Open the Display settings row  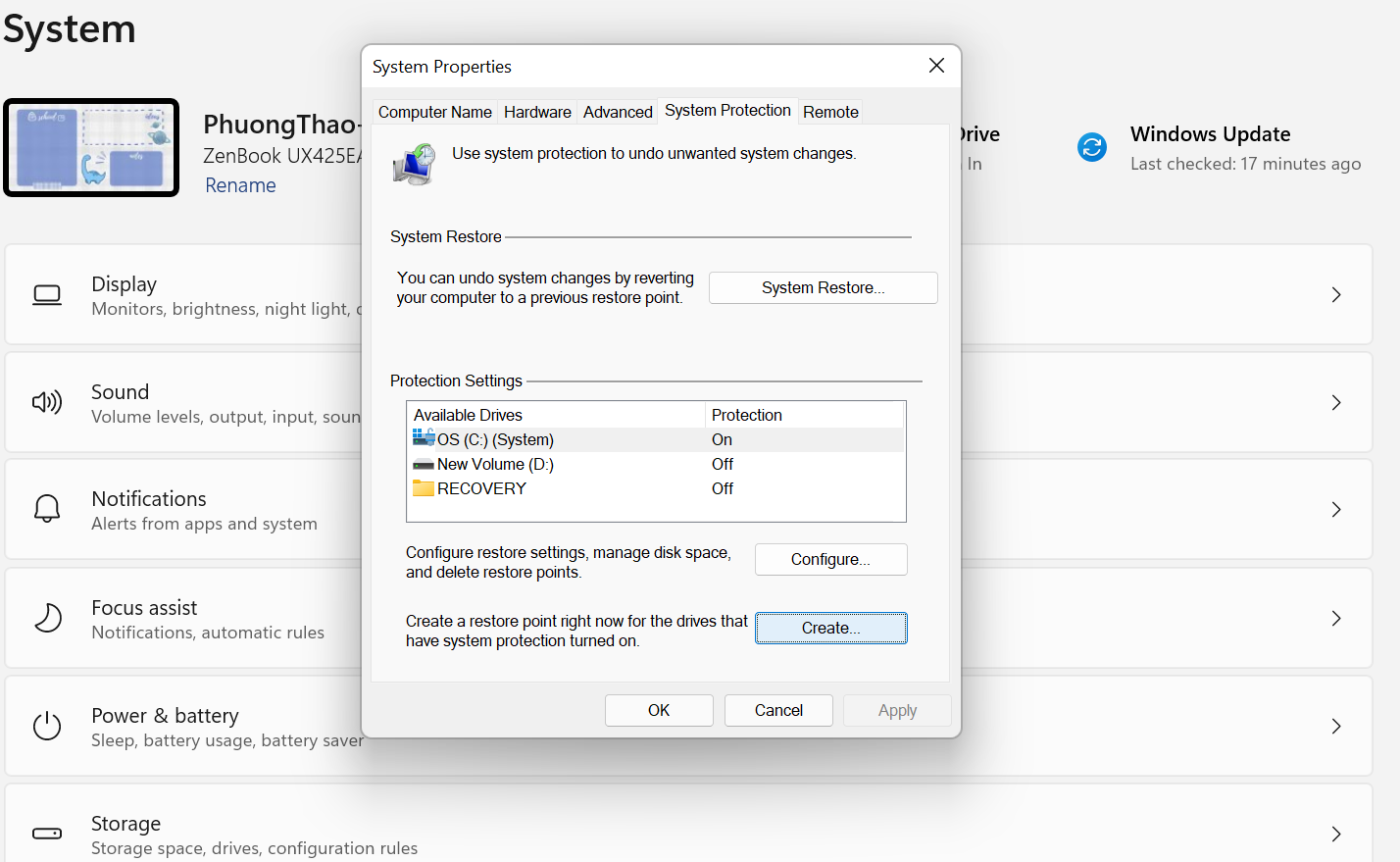[688, 294]
